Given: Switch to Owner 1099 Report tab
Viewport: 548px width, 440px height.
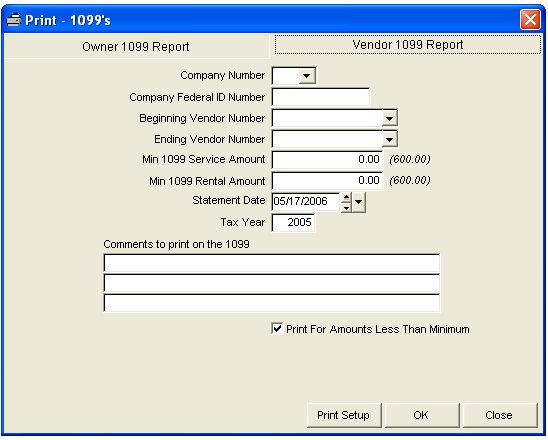Looking at the screenshot, I should [136, 46].
